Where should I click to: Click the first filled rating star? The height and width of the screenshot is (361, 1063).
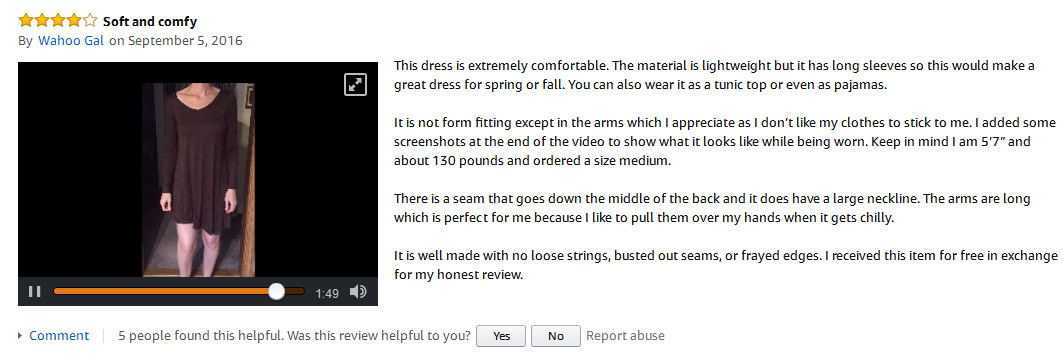26,20
